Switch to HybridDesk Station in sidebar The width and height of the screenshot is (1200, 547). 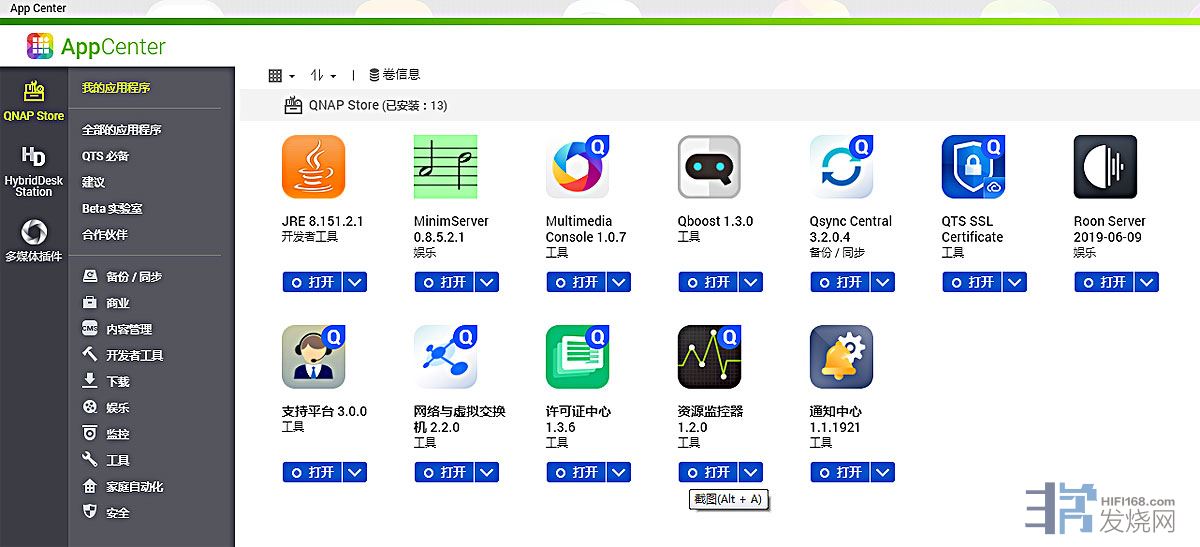click(34, 171)
